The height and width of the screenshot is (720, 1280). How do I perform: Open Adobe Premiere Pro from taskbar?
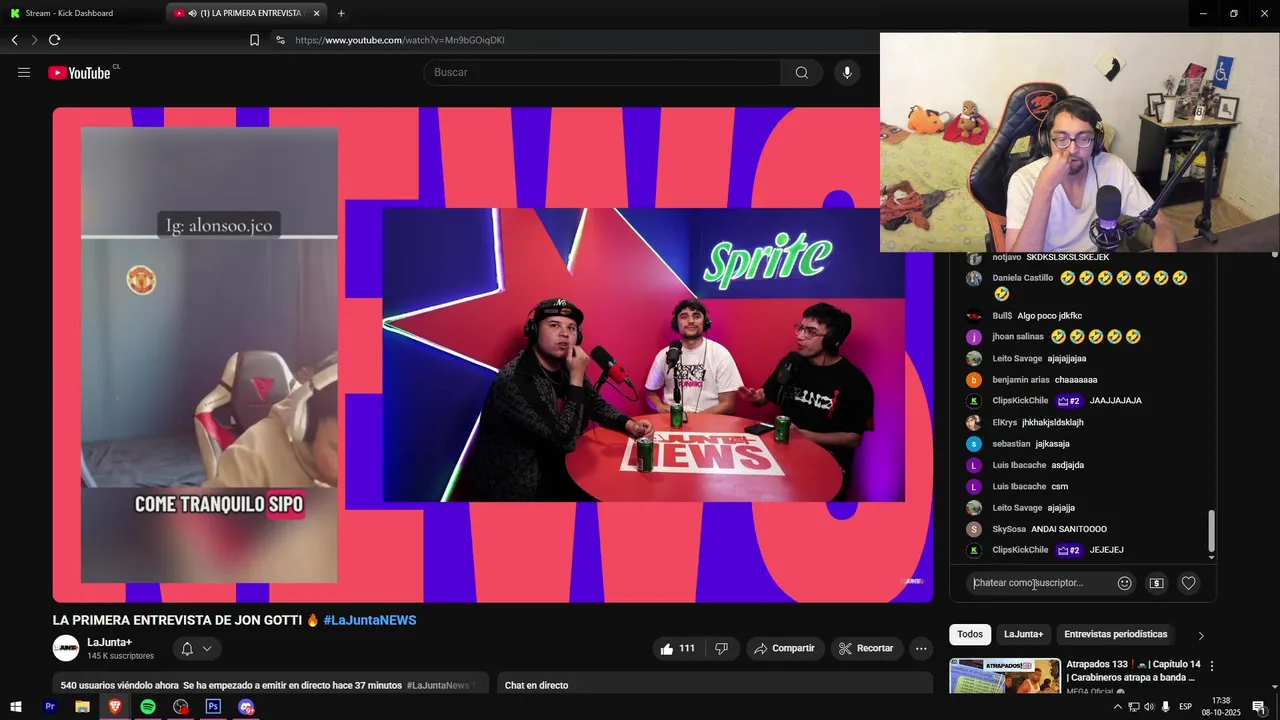(50, 707)
